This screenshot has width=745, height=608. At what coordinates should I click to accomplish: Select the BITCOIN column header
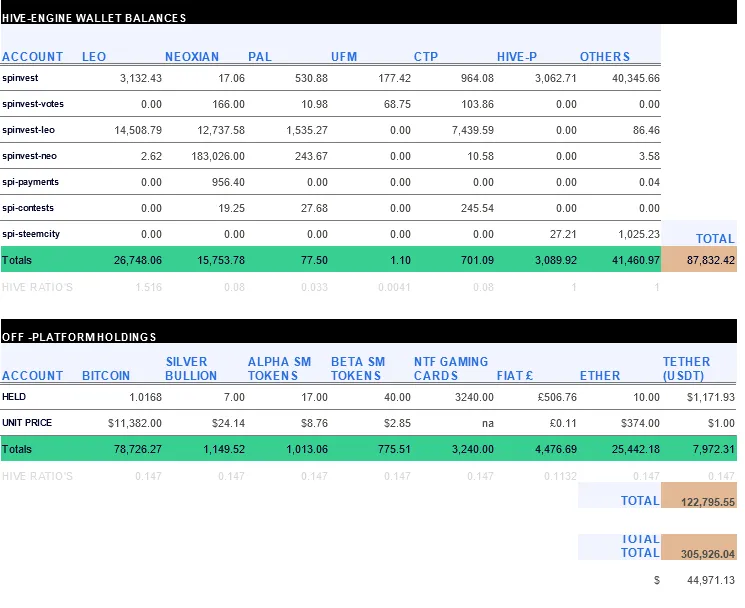[105, 376]
